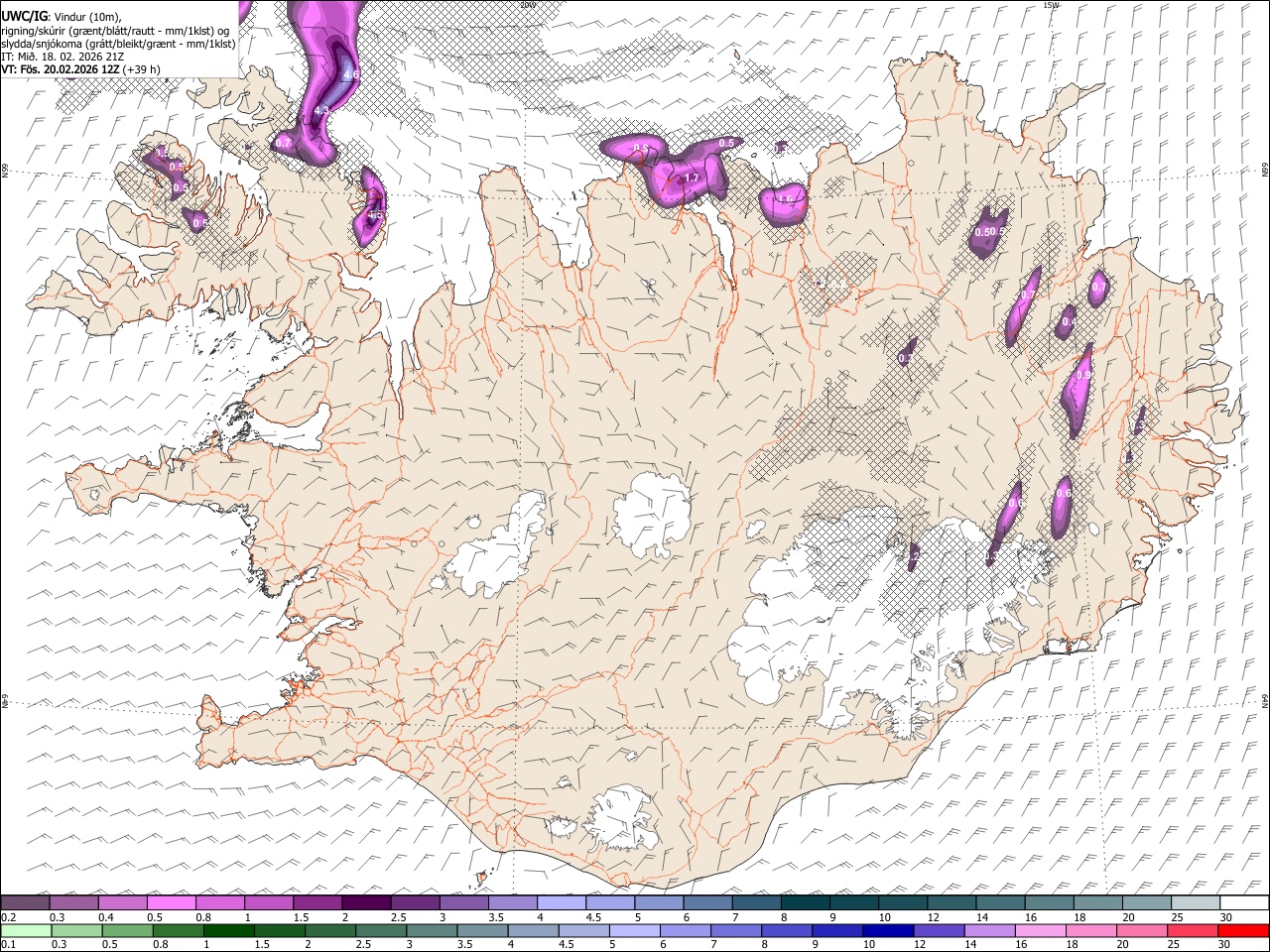Click the 'VT: Fös. 20.02.2026 12Z (+39 h)' line
Viewport: 1270px width, 952px height.
point(80,69)
